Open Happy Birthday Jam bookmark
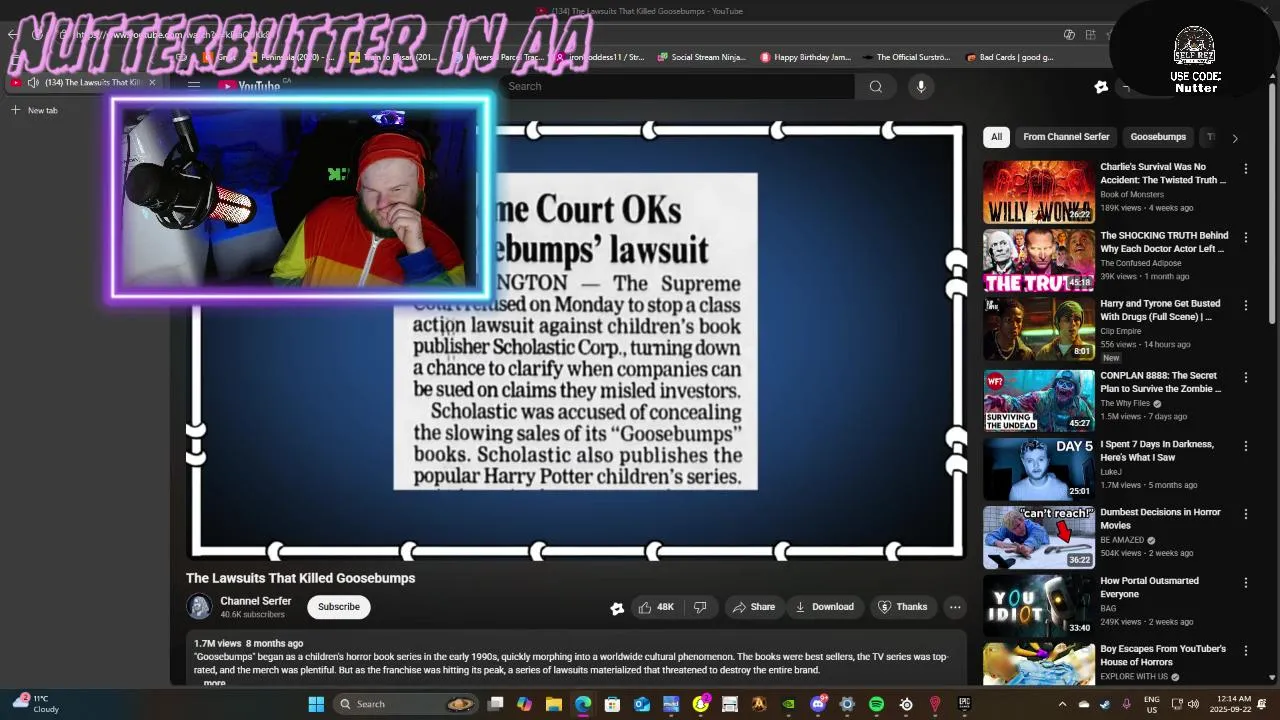Screen dimensions: 1280x720 click(805, 57)
